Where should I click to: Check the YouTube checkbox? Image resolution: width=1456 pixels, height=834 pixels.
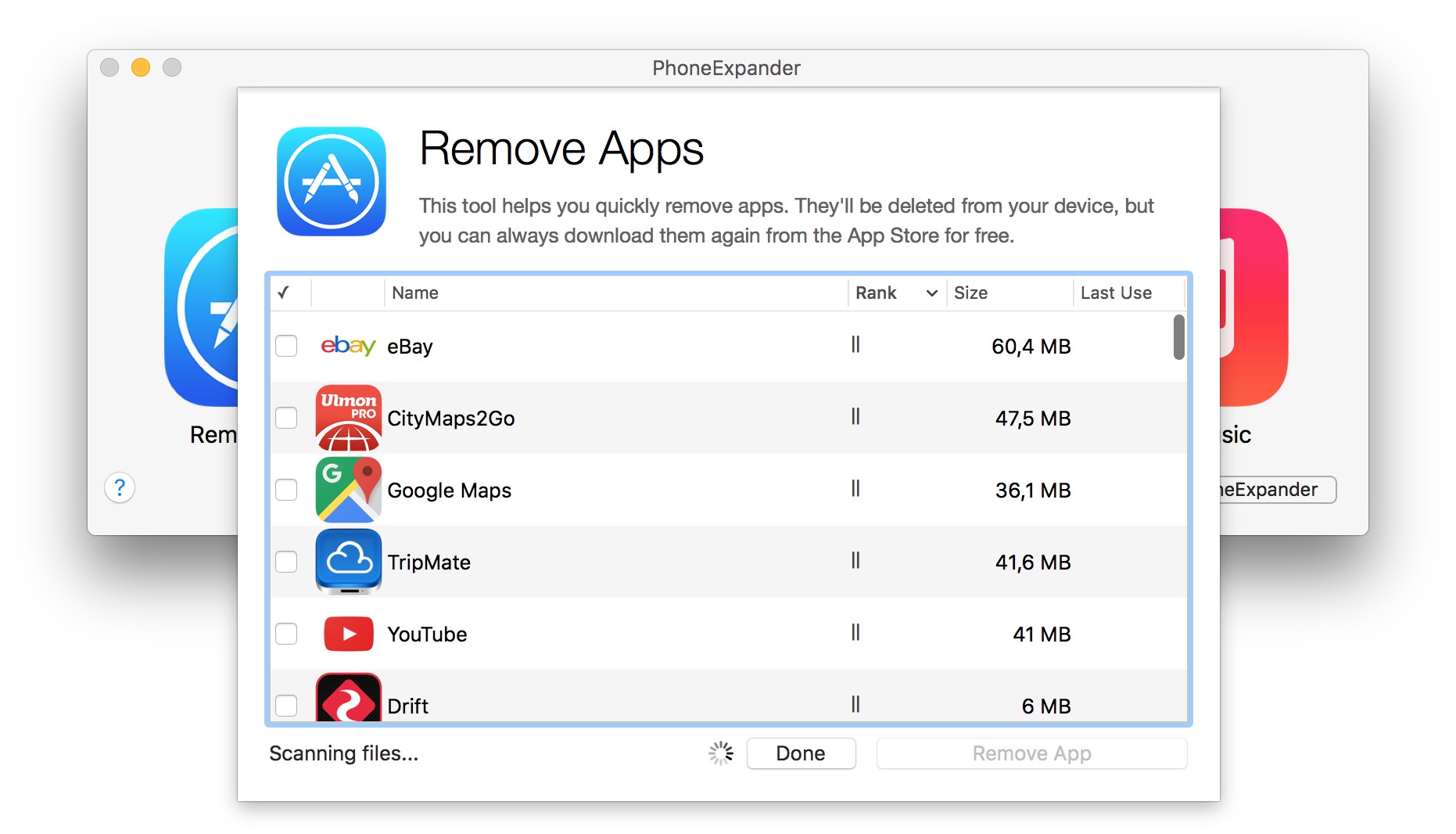[286, 634]
